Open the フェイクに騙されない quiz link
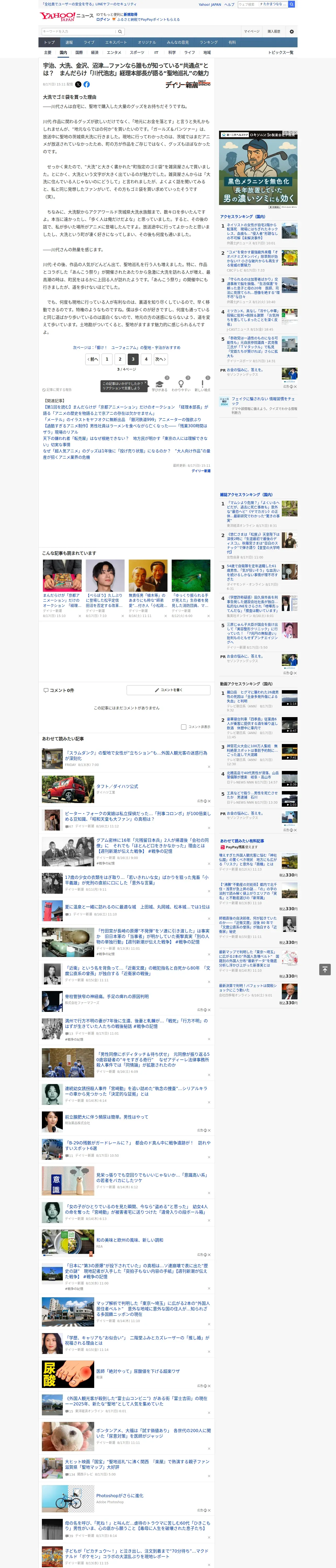Screen dimensions: 336x1568 click(263, 402)
